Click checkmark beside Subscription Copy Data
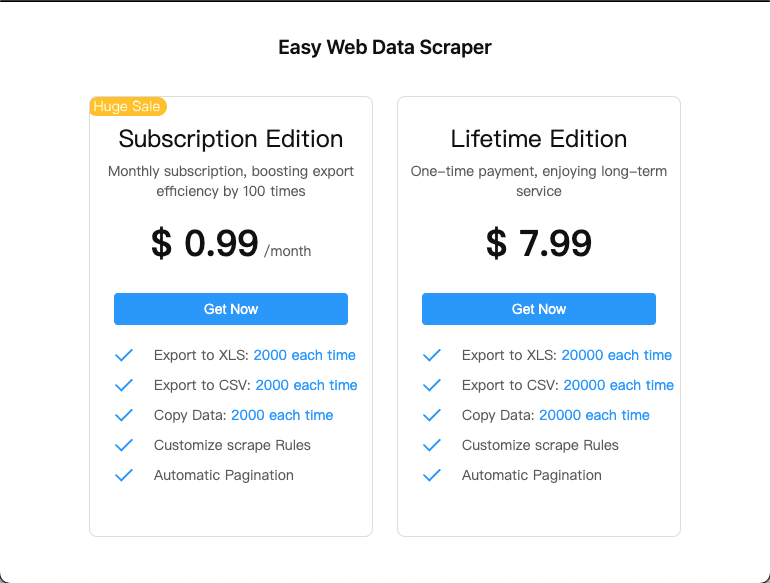The width and height of the screenshot is (770, 583). point(124,415)
